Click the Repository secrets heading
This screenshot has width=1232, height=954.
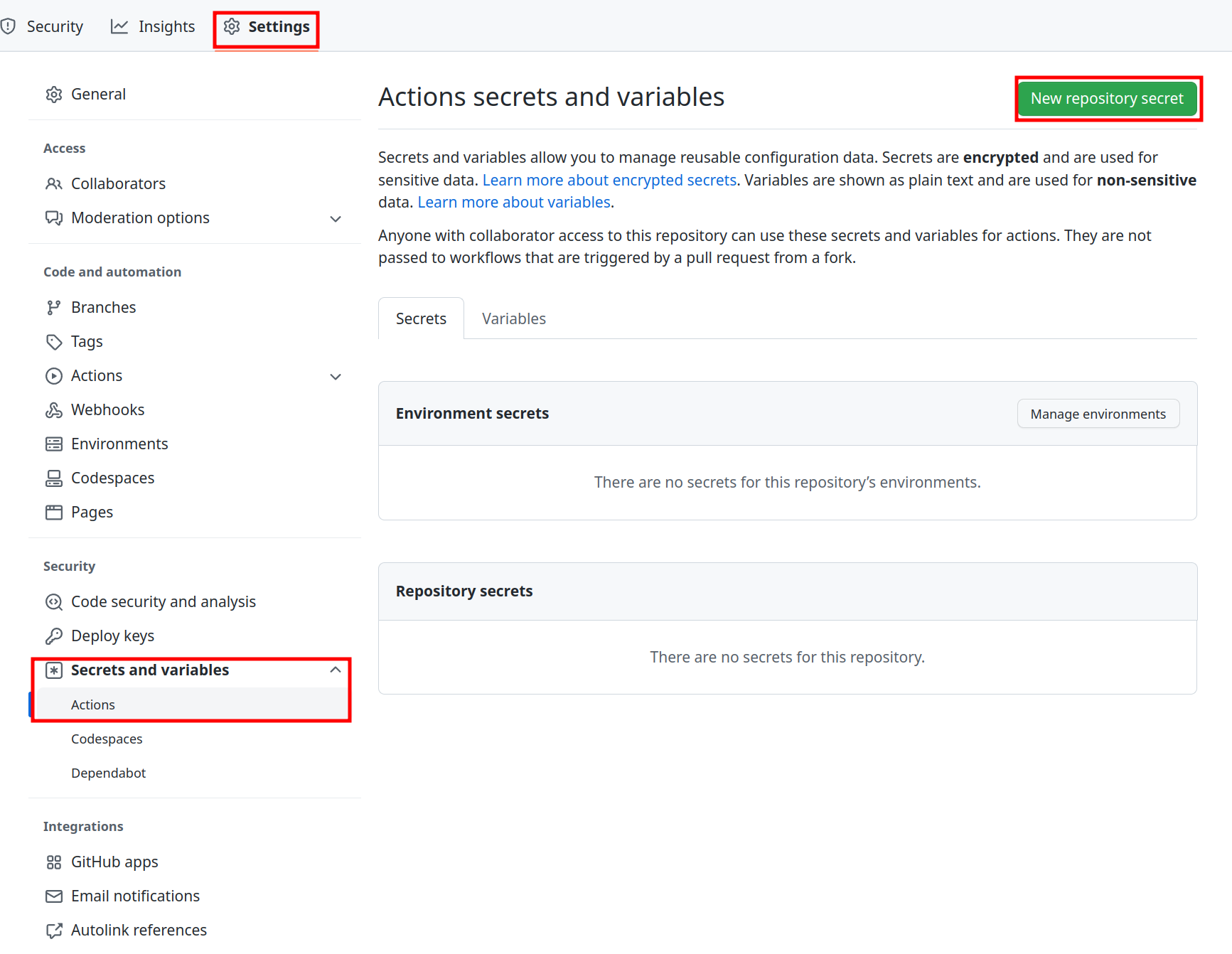464,591
